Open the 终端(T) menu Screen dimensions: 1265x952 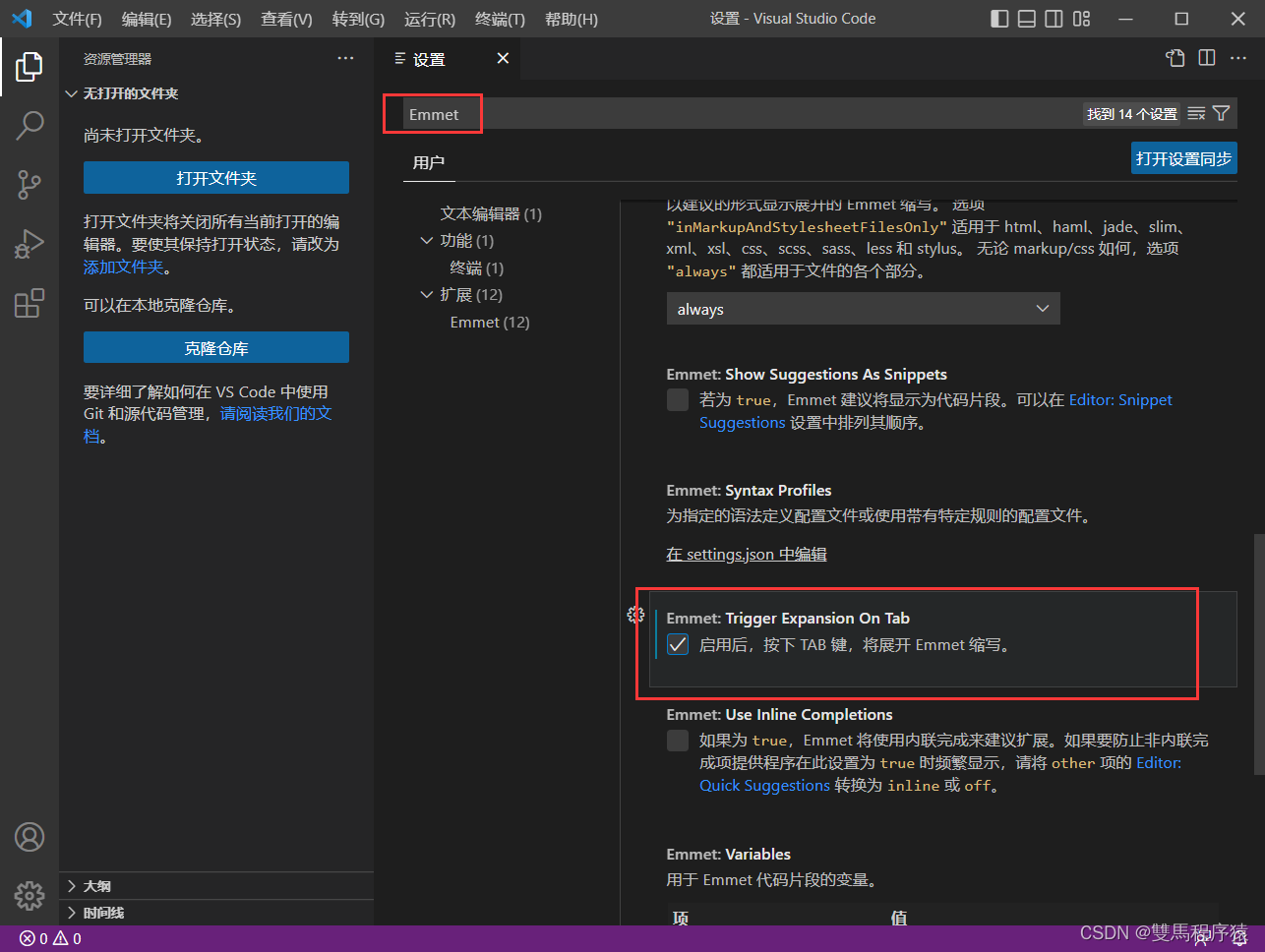500,19
